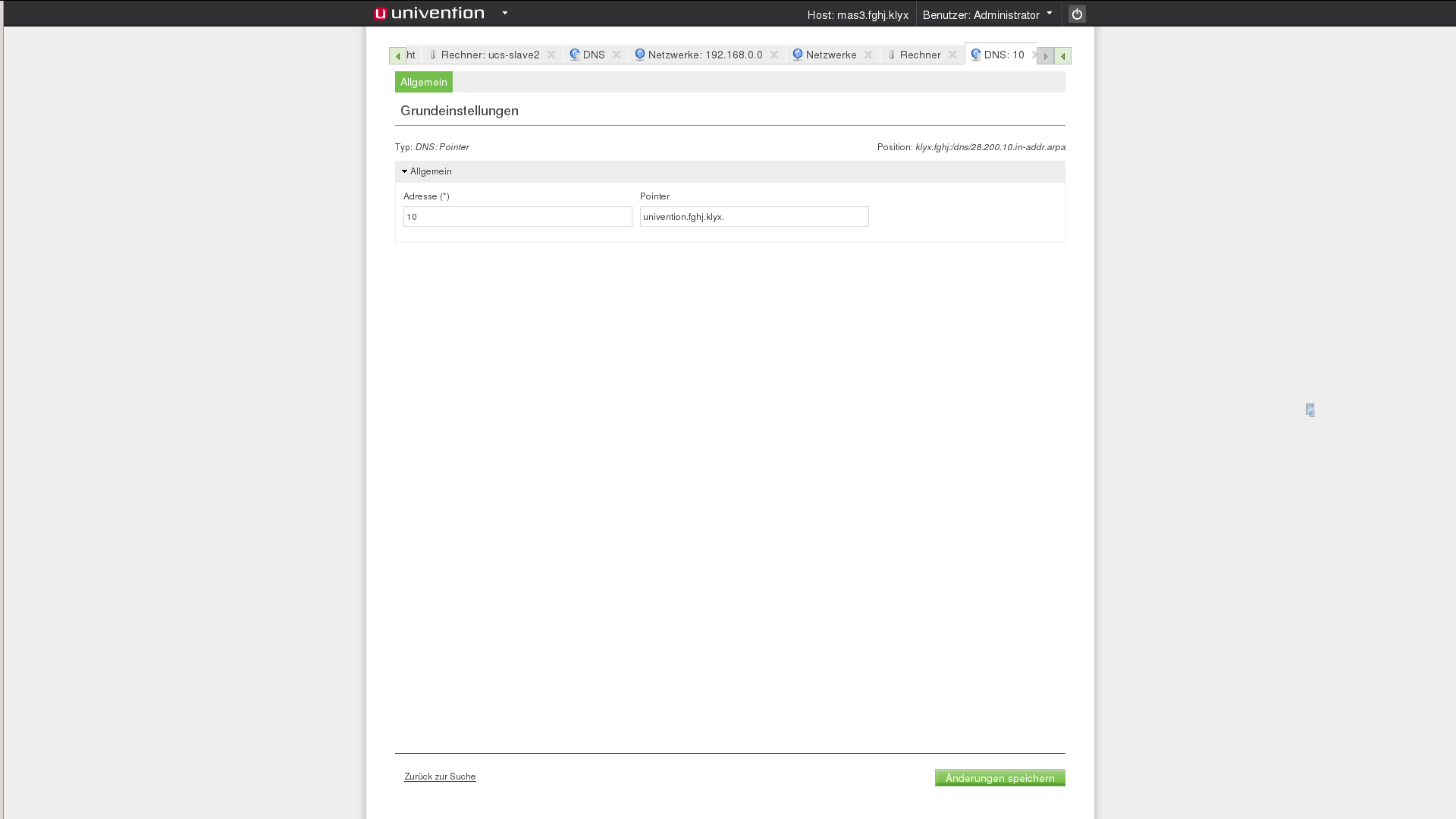Close the Netzwerke tab
This screenshot has width=1456, height=819.
pos(868,55)
